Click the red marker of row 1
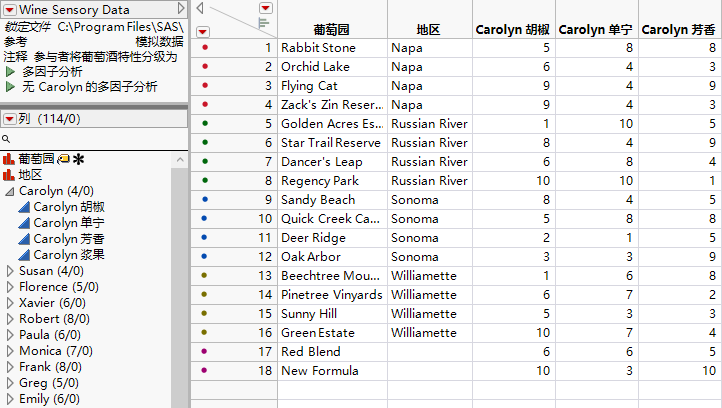722x408 pixels. pyautogui.click(x=205, y=47)
